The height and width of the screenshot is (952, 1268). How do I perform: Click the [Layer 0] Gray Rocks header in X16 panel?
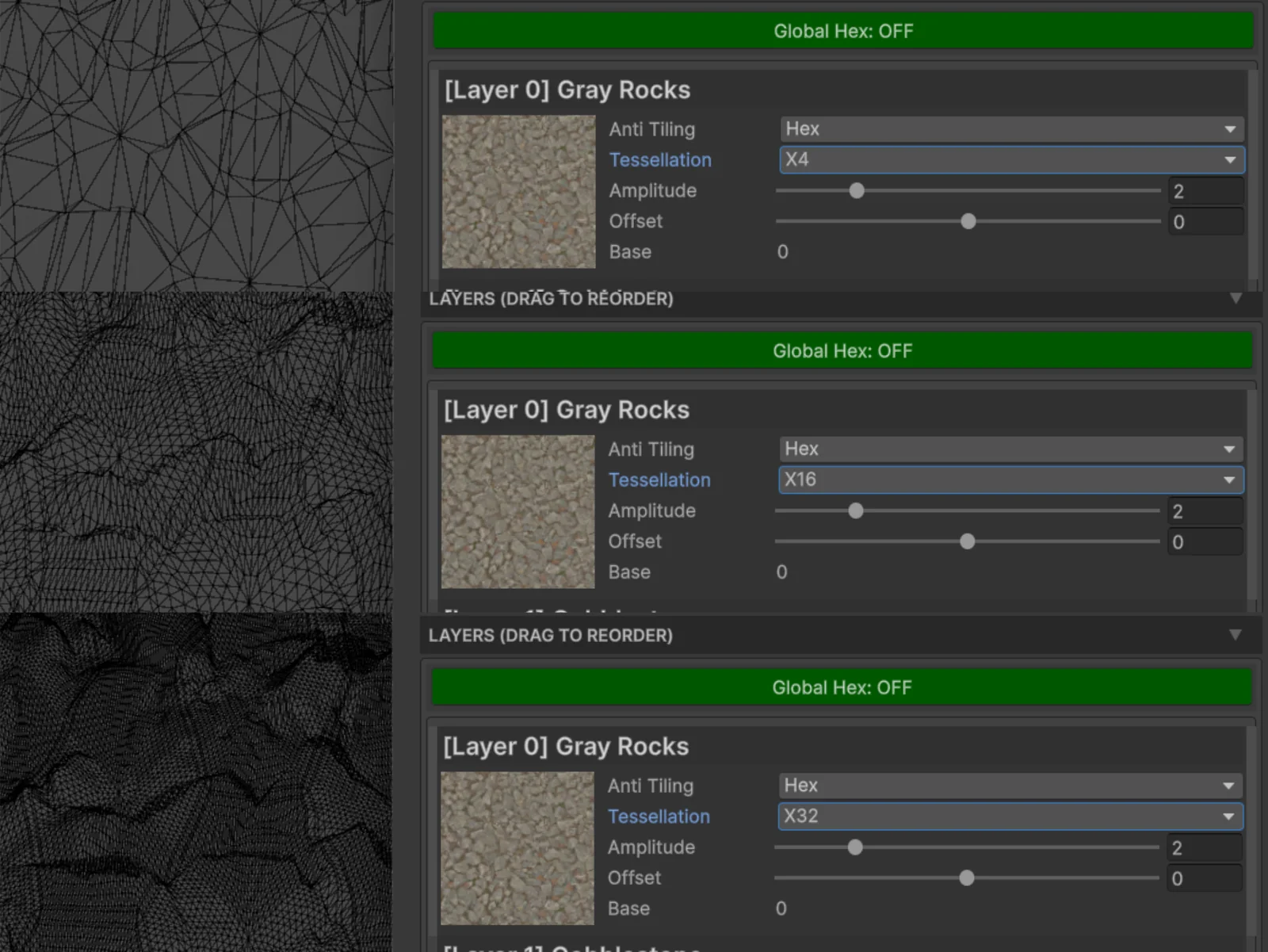pos(567,410)
